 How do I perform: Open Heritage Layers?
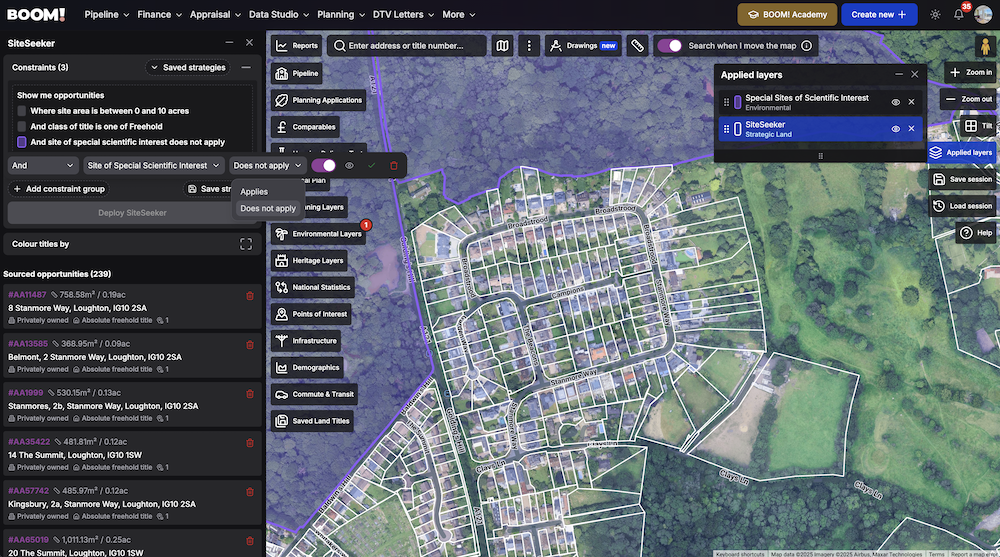click(x=310, y=261)
